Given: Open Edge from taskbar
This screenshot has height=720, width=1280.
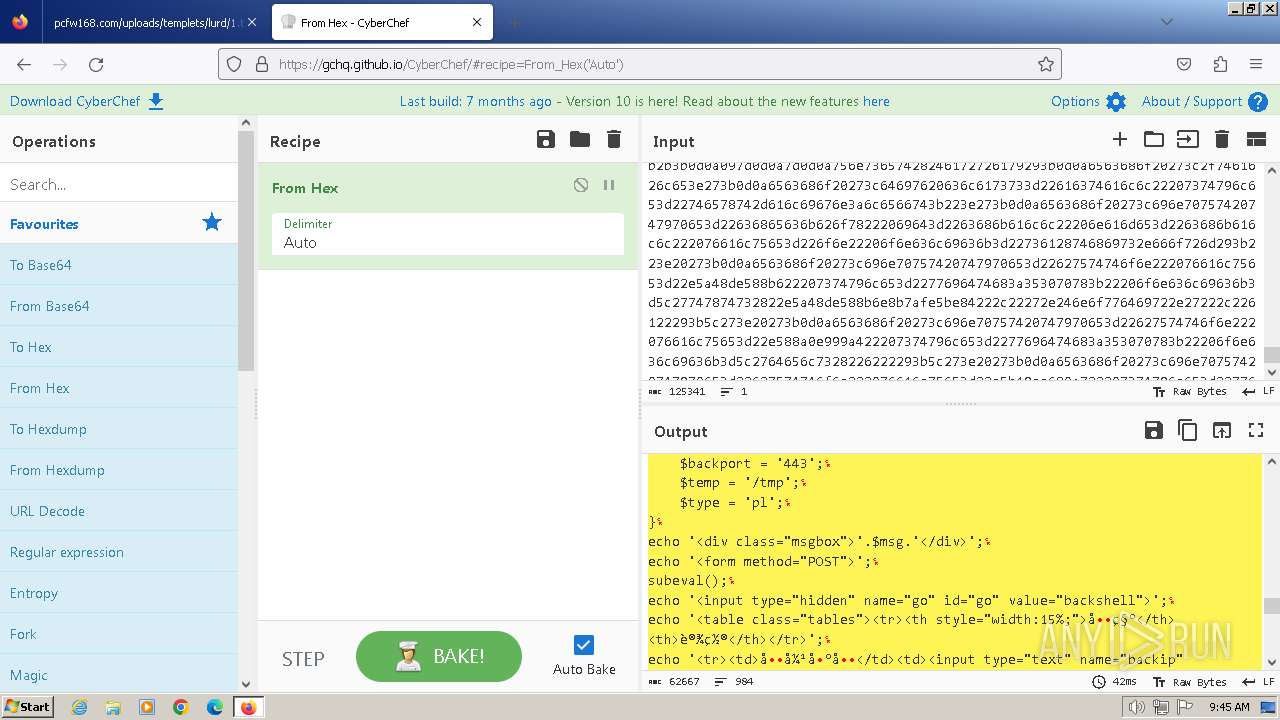Looking at the screenshot, I should (x=214, y=707).
